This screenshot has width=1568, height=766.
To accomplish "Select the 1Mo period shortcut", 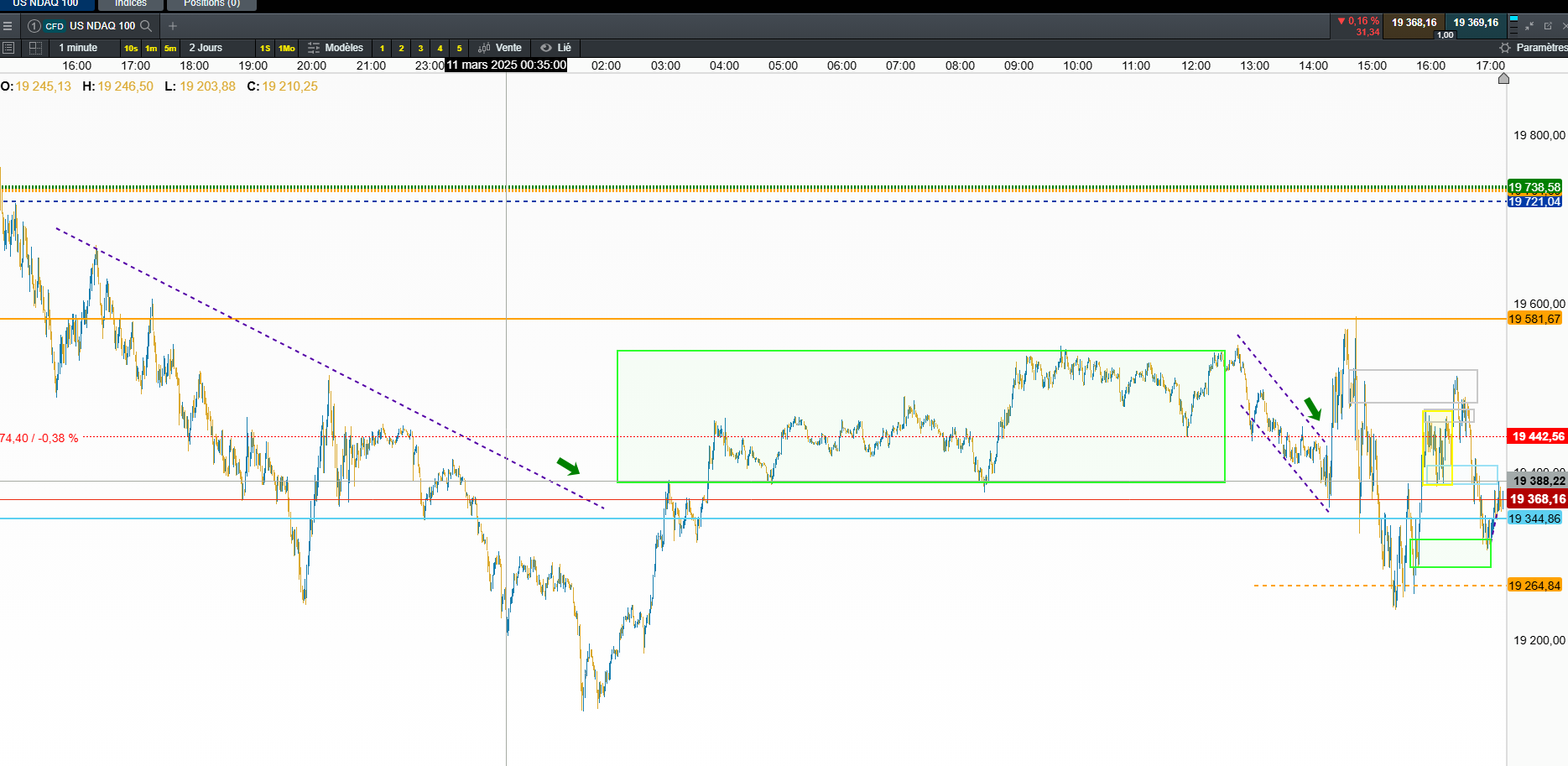I will (x=287, y=48).
